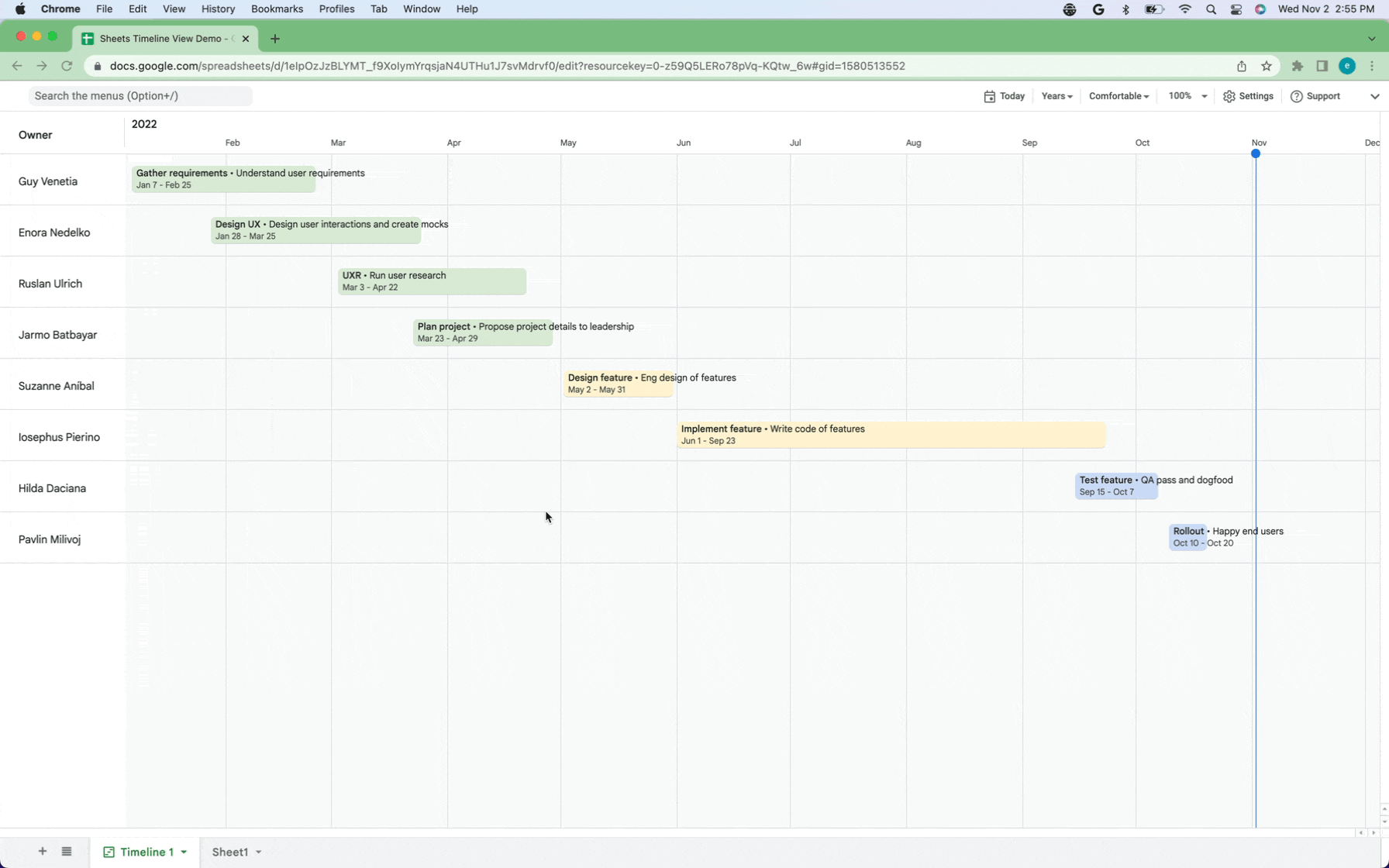Add a new sheet using the plus icon
This screenshot has width=1389, height=868.
pos(43,851)
